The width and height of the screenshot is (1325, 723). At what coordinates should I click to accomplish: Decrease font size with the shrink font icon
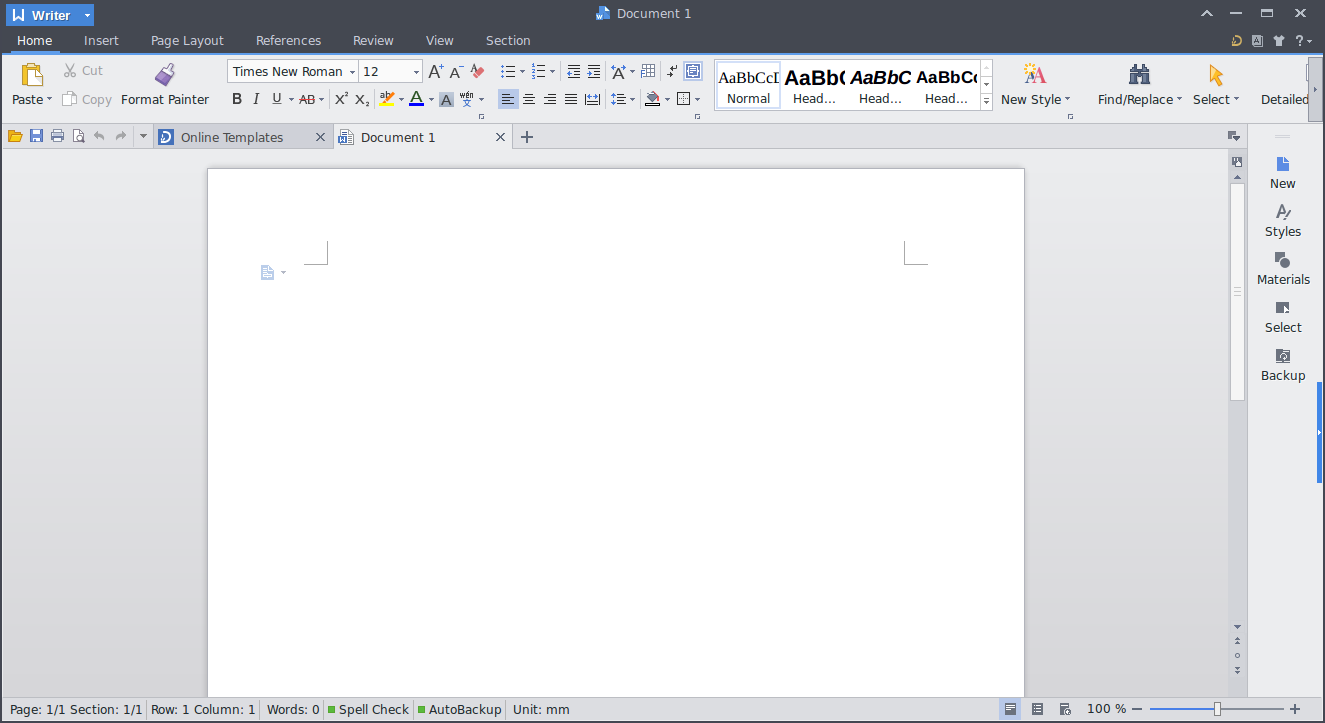coord(456,71)
